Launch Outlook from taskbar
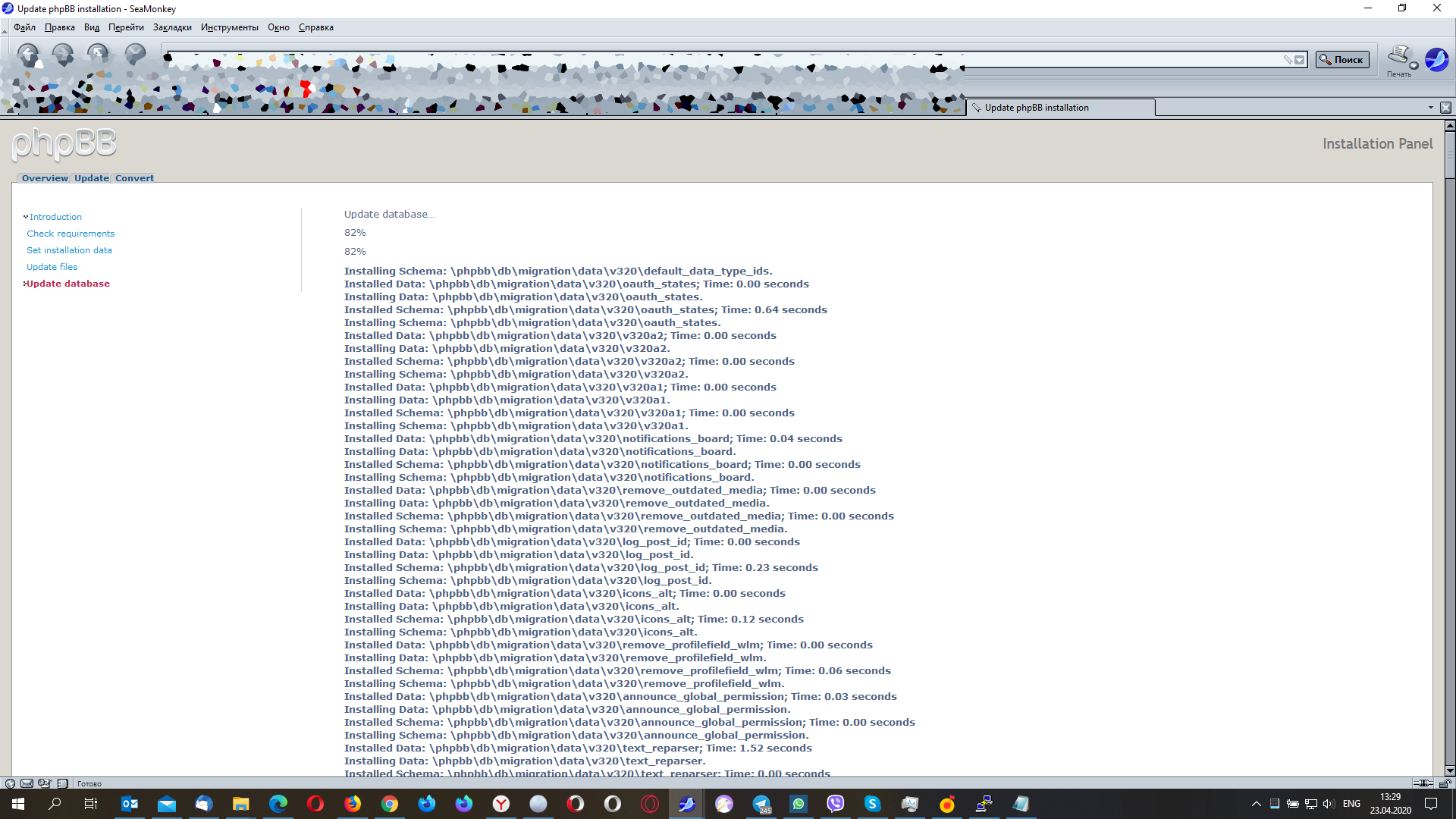The height and width of the screenshot is (819, 1456). (x=130, y=804)
